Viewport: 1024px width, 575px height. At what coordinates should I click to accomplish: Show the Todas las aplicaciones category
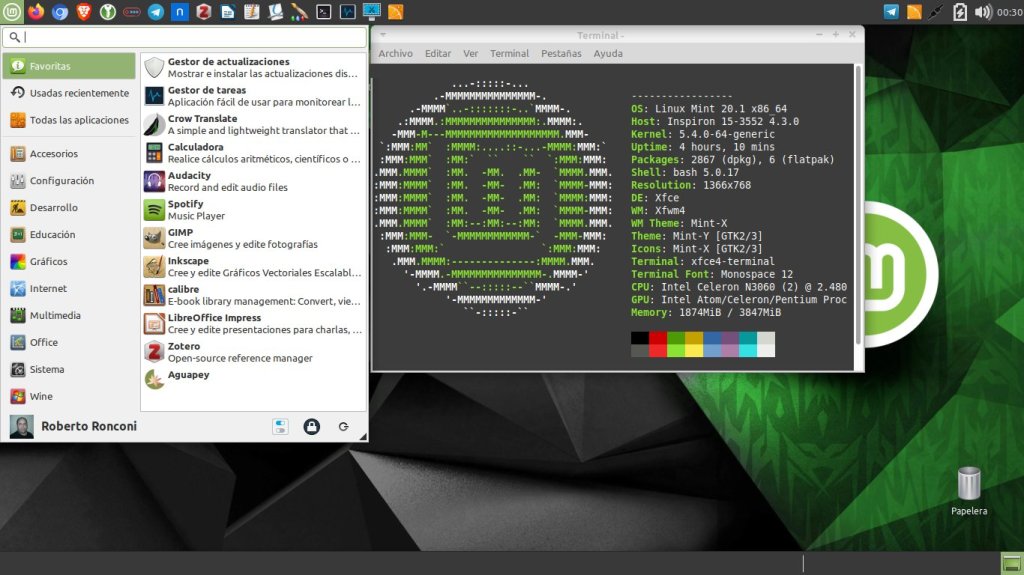78,120
